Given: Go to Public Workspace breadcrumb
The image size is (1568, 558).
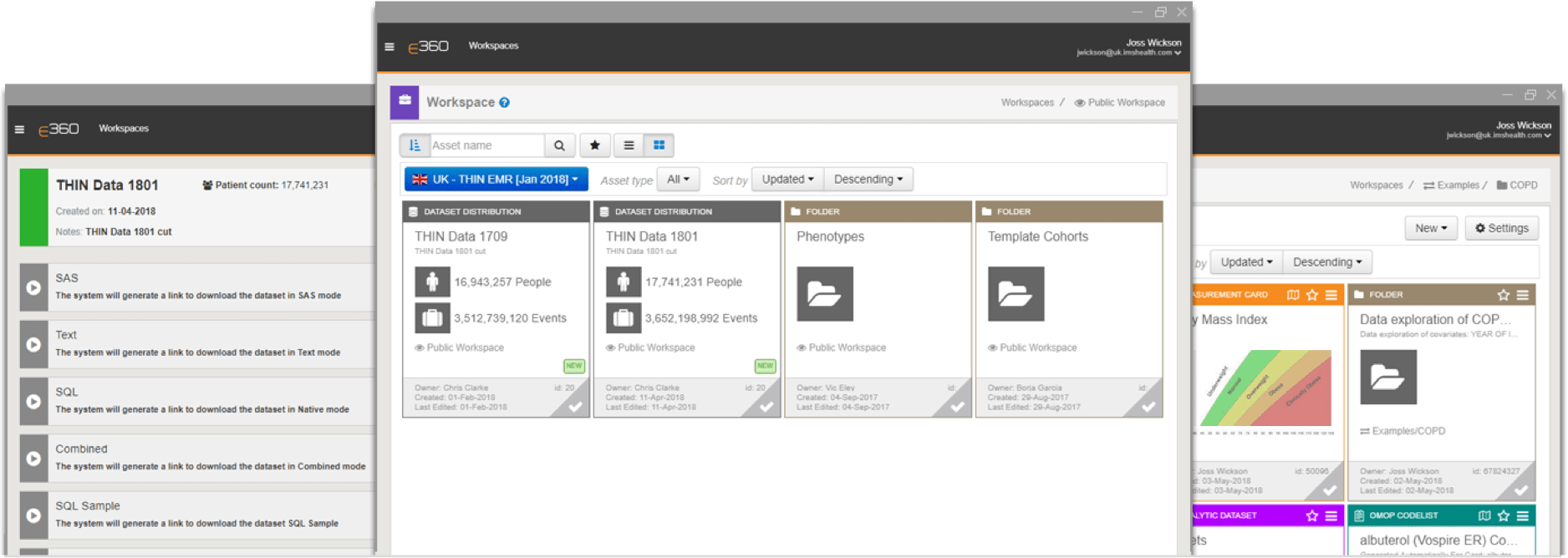Looking at the screenshot, I should 1120,103.
